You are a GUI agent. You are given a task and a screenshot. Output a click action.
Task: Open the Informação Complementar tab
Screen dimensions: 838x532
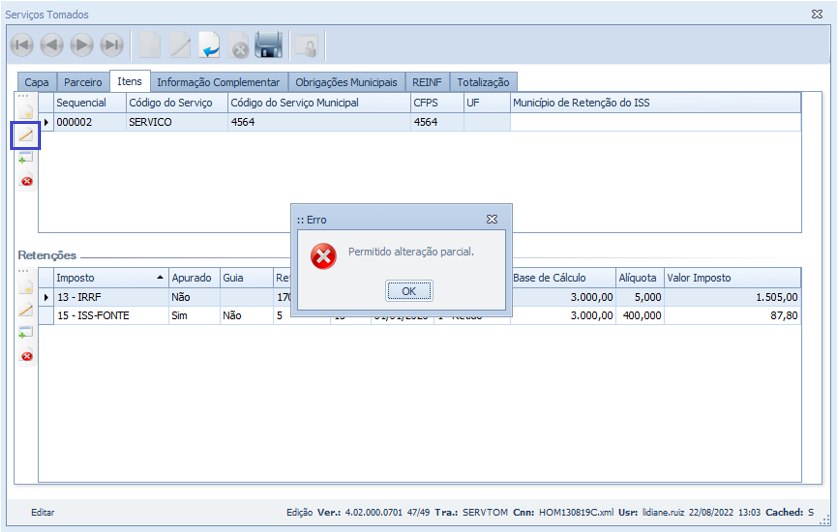pyautogui.click(x=219, y=82)
